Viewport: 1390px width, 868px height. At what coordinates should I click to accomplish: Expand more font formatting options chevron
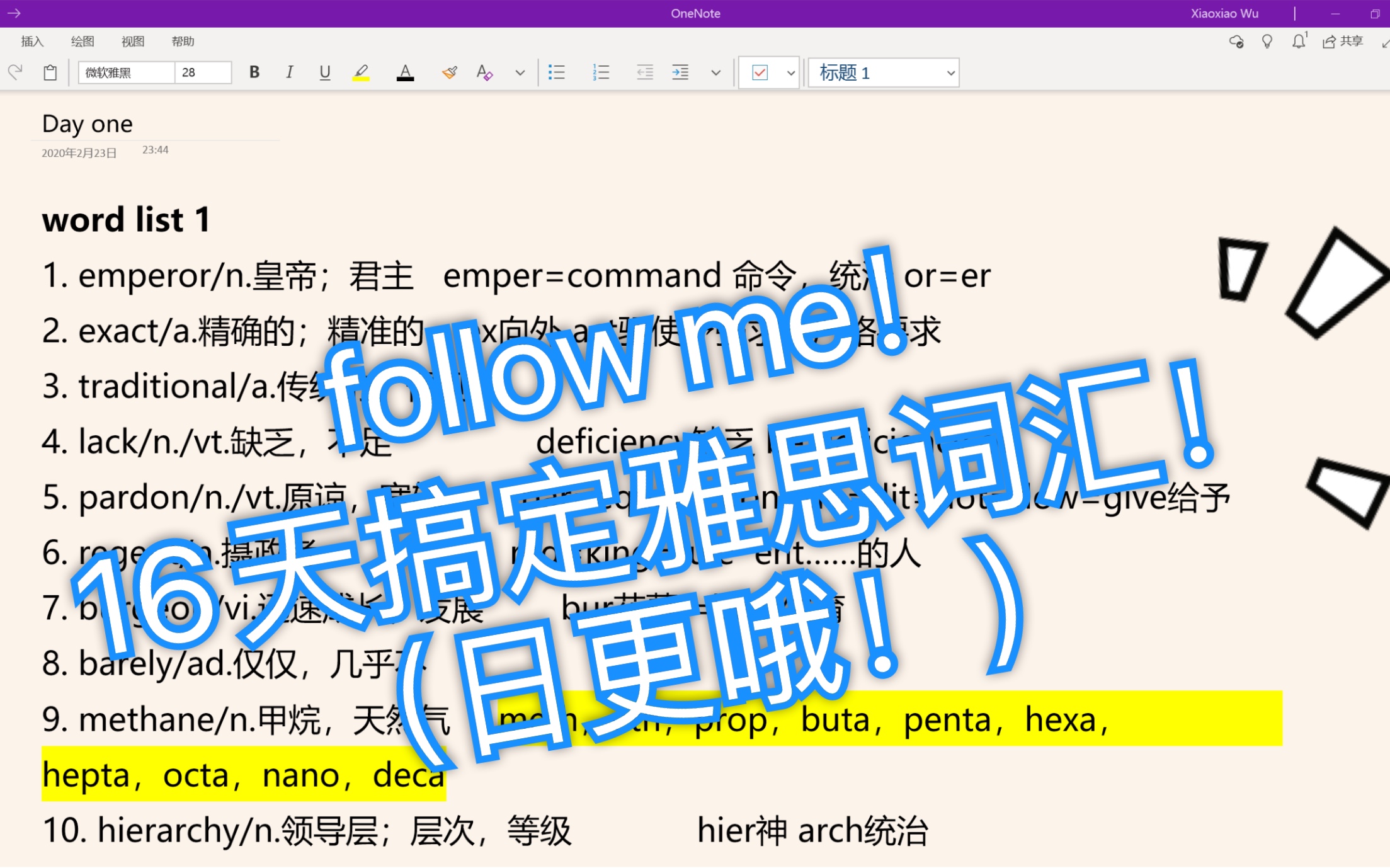coord(520,72)
